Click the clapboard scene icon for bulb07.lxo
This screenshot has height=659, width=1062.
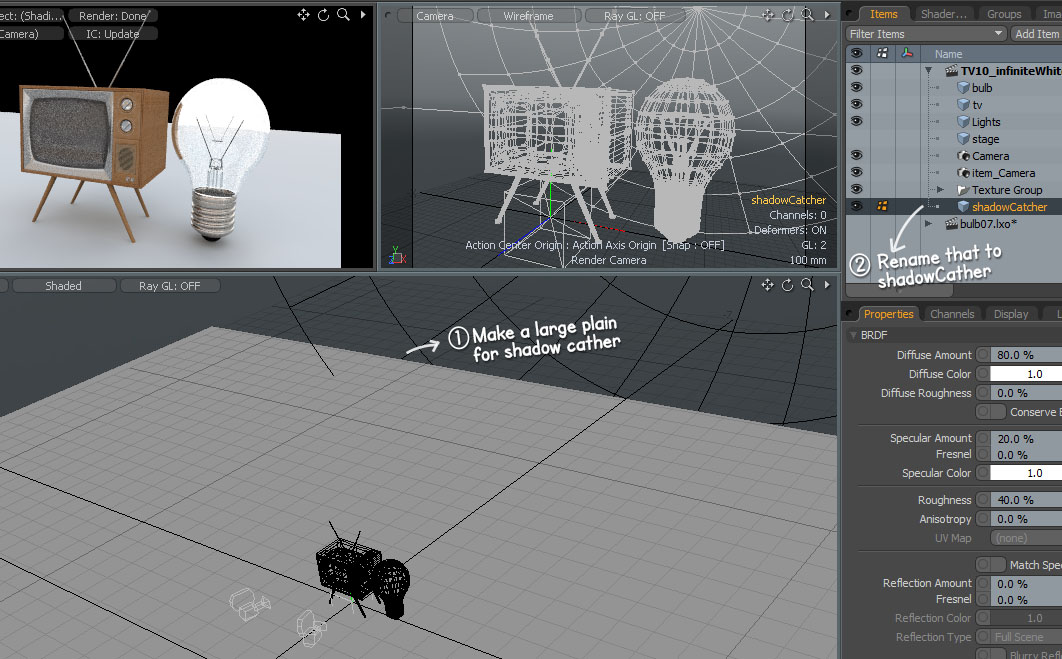951,224
